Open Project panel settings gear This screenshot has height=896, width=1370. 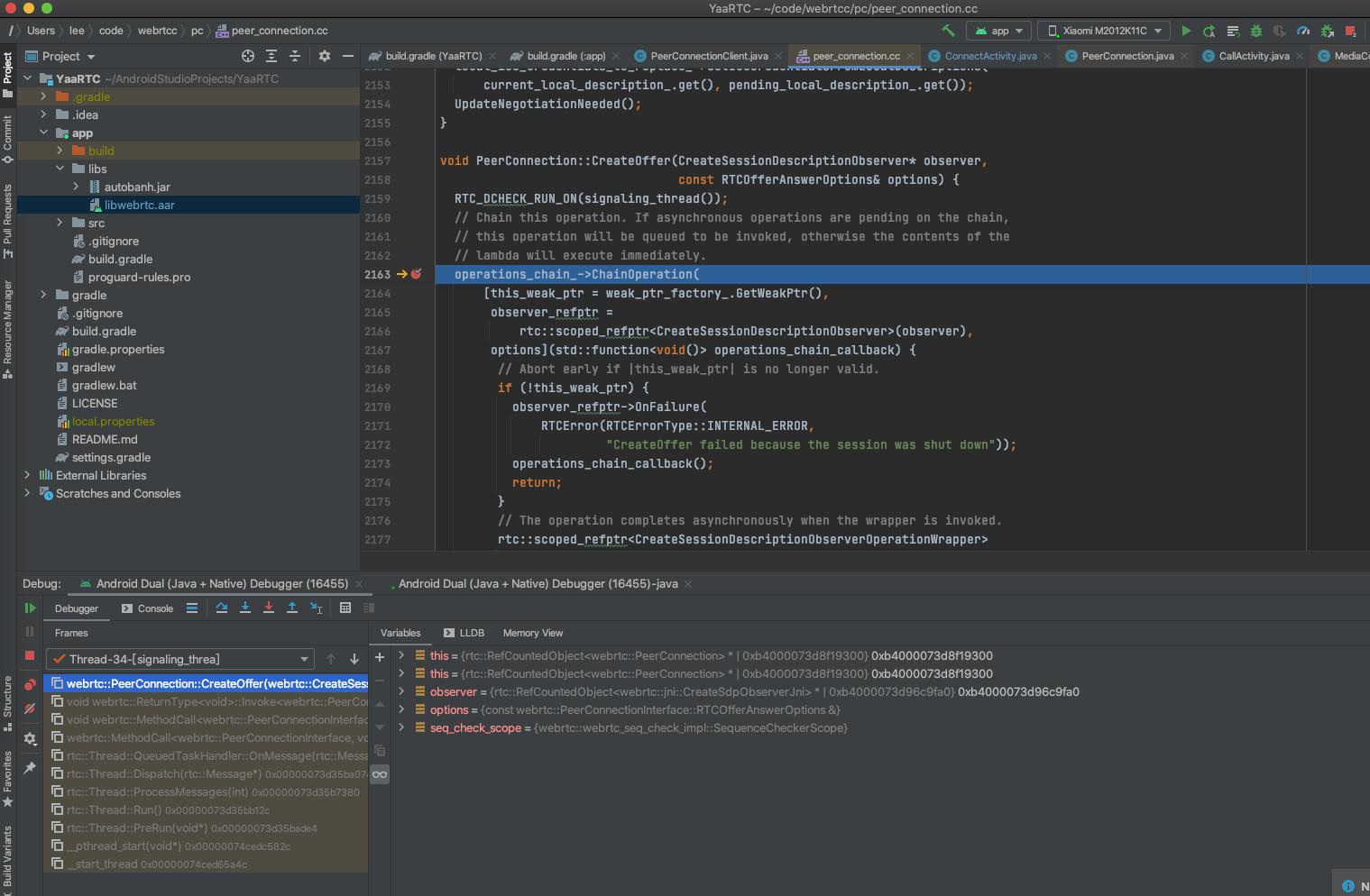coord(325,56)
